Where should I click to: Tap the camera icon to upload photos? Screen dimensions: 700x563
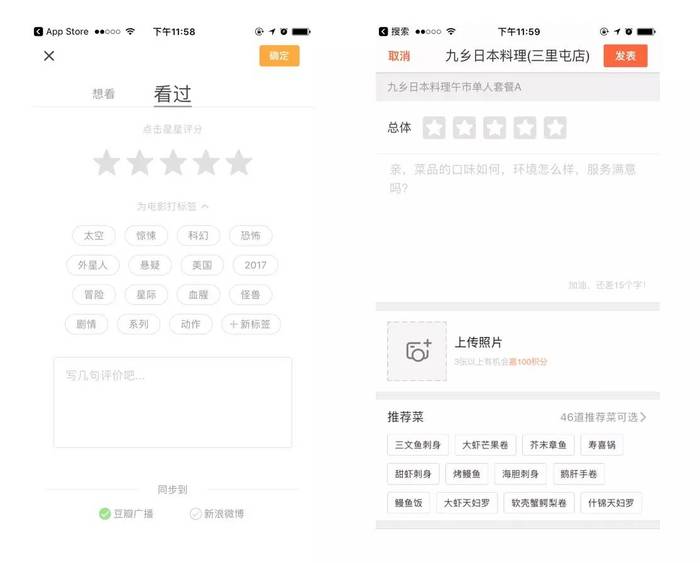[417, 351]
